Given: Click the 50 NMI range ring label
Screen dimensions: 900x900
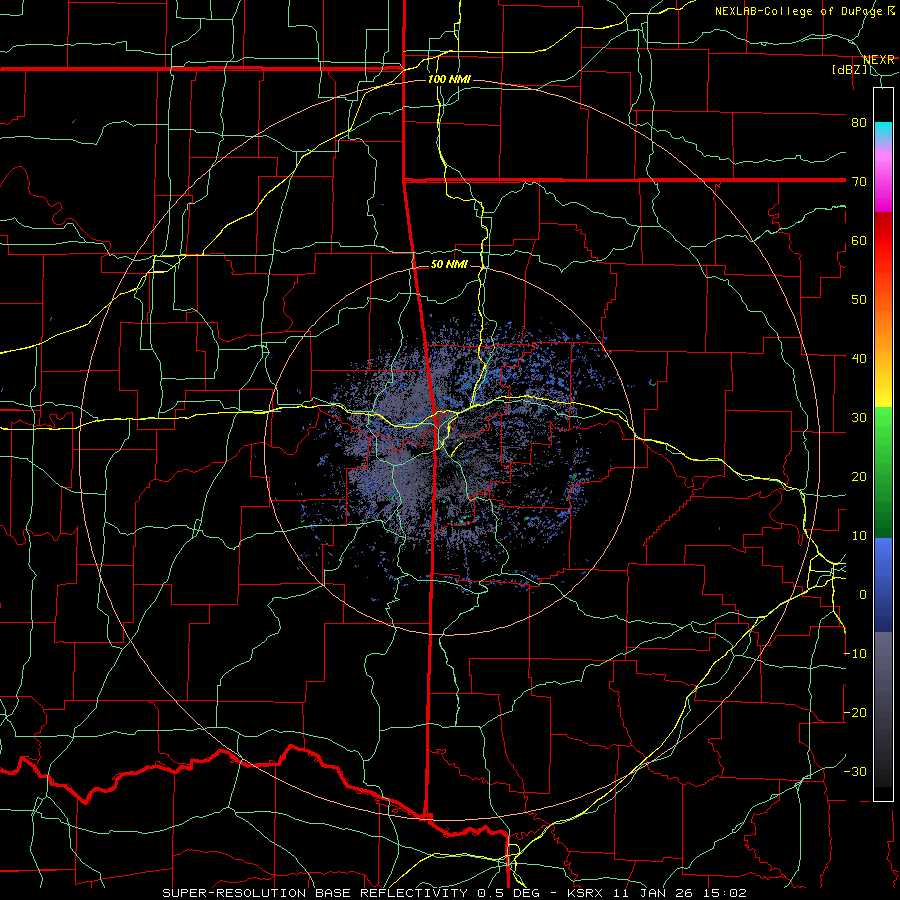Looking at the screenshot, I should click(449, 265).
